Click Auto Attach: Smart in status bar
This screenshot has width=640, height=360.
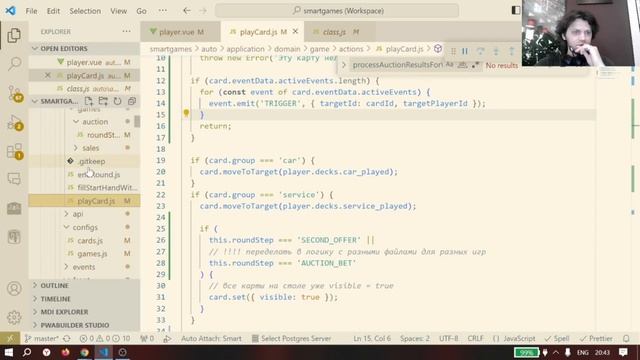click(x=211, y=338)
